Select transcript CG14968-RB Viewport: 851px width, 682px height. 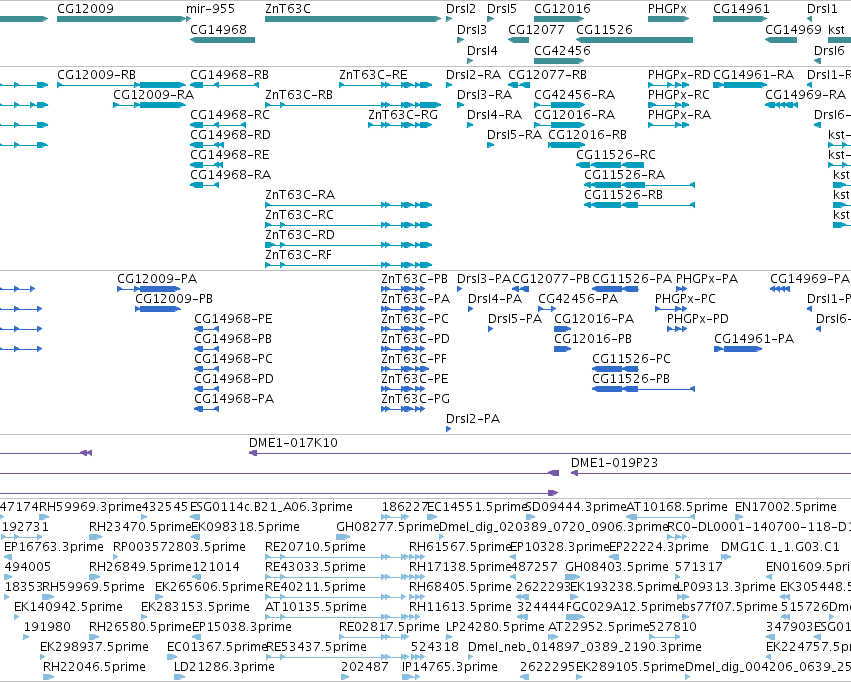pos(230,74)
